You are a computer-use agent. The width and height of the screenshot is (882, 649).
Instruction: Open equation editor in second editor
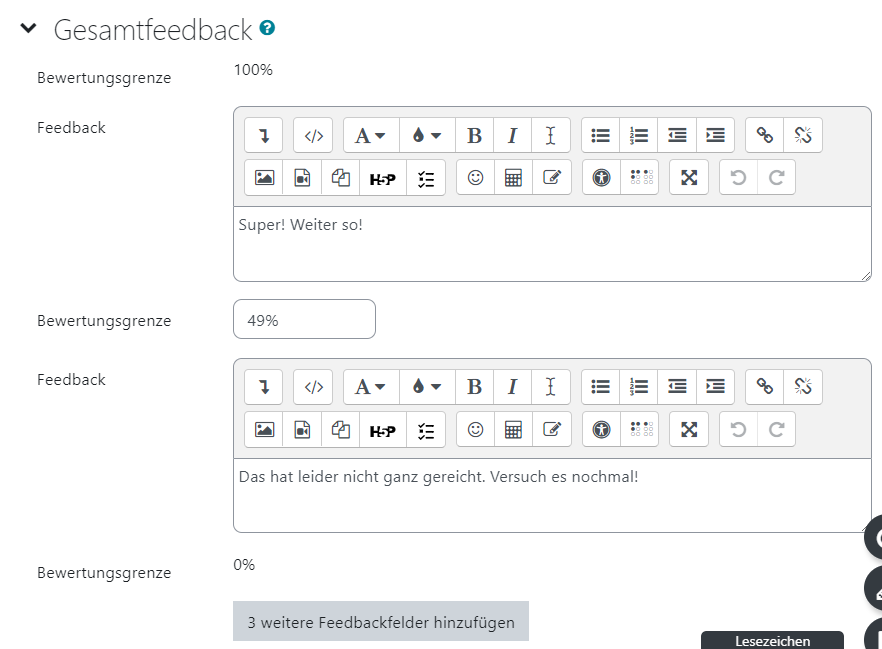513,430
